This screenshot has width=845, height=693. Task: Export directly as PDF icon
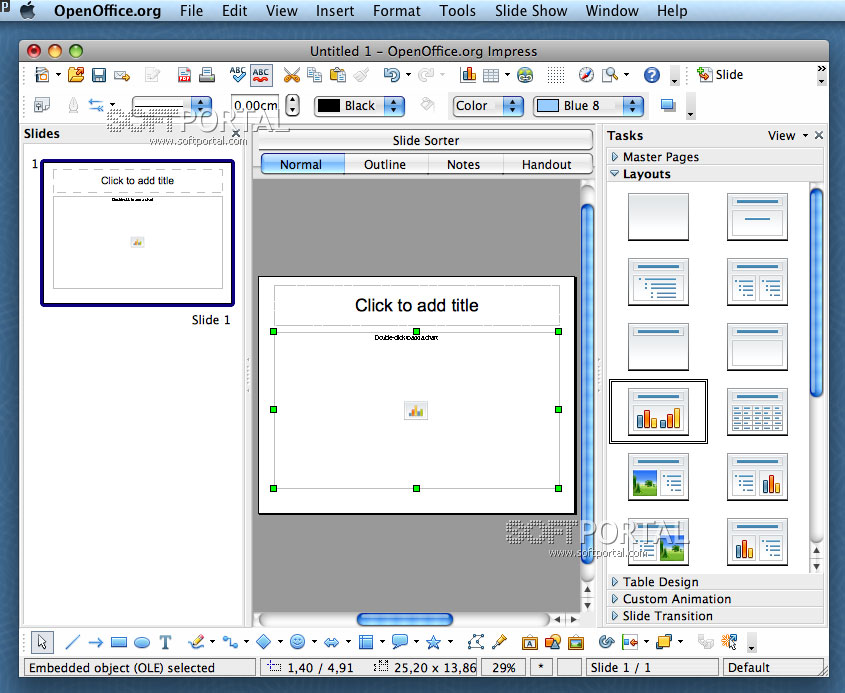coord(184,75)
